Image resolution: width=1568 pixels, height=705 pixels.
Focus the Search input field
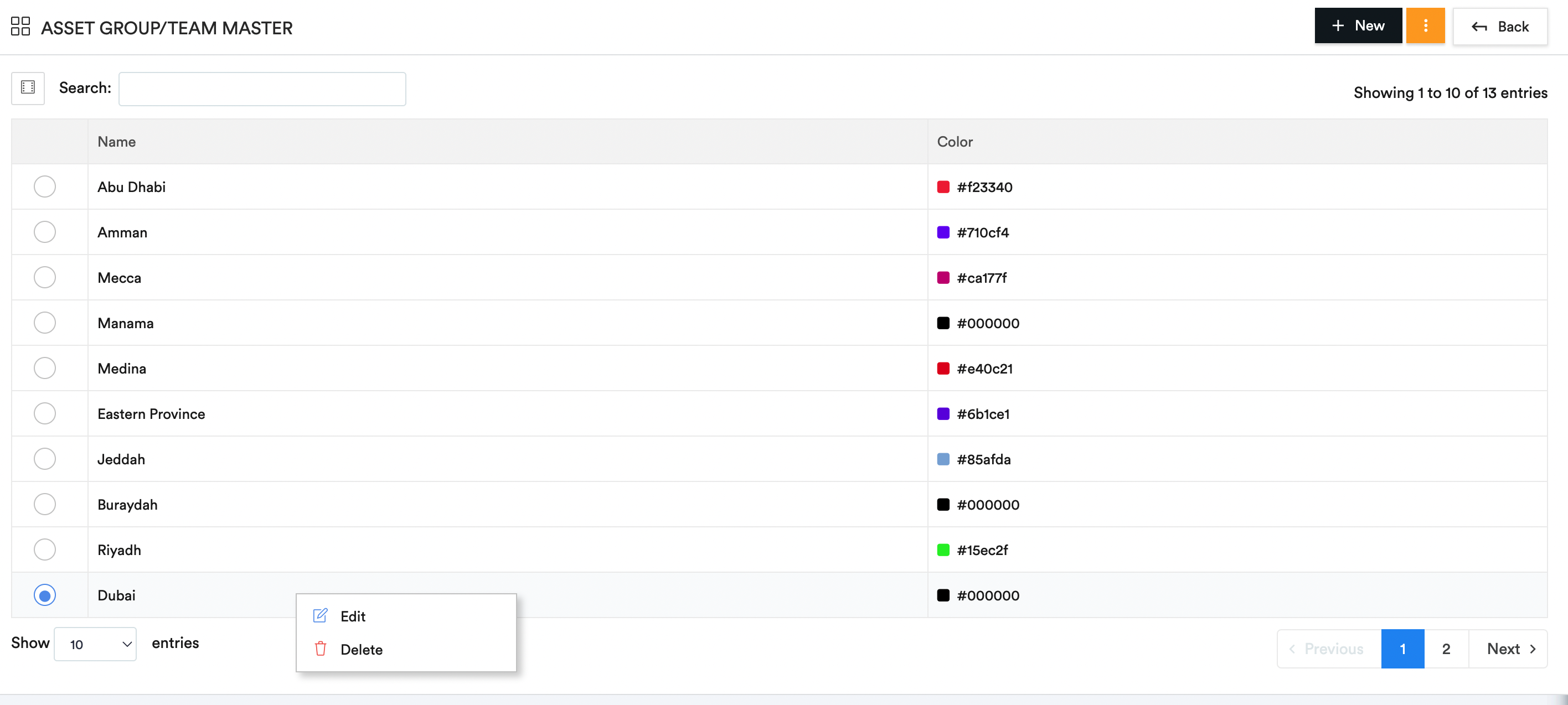coord(262,89)
